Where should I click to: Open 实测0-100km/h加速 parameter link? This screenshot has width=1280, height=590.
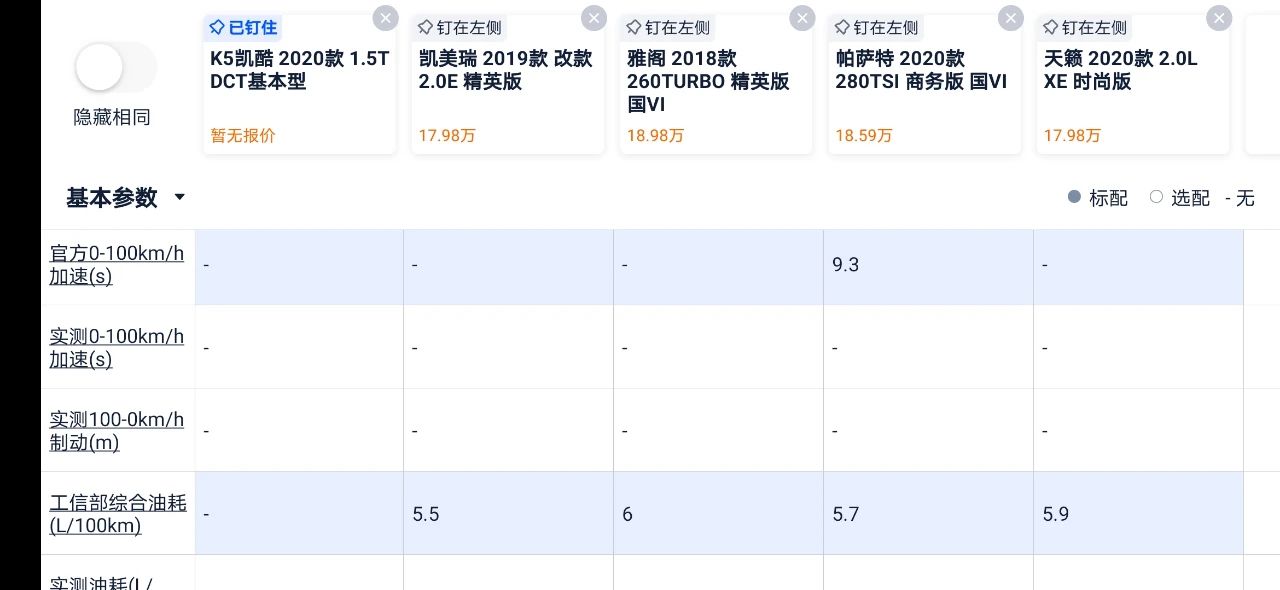click(117, 348)
